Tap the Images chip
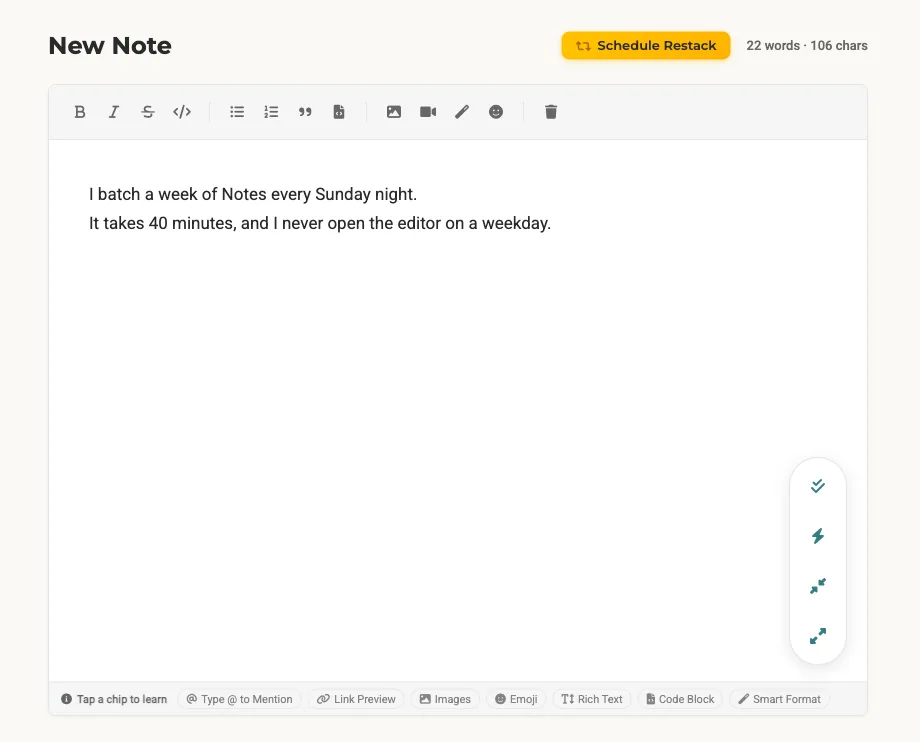This screenshot has width=920, height=742. click(x=445, y=699)
